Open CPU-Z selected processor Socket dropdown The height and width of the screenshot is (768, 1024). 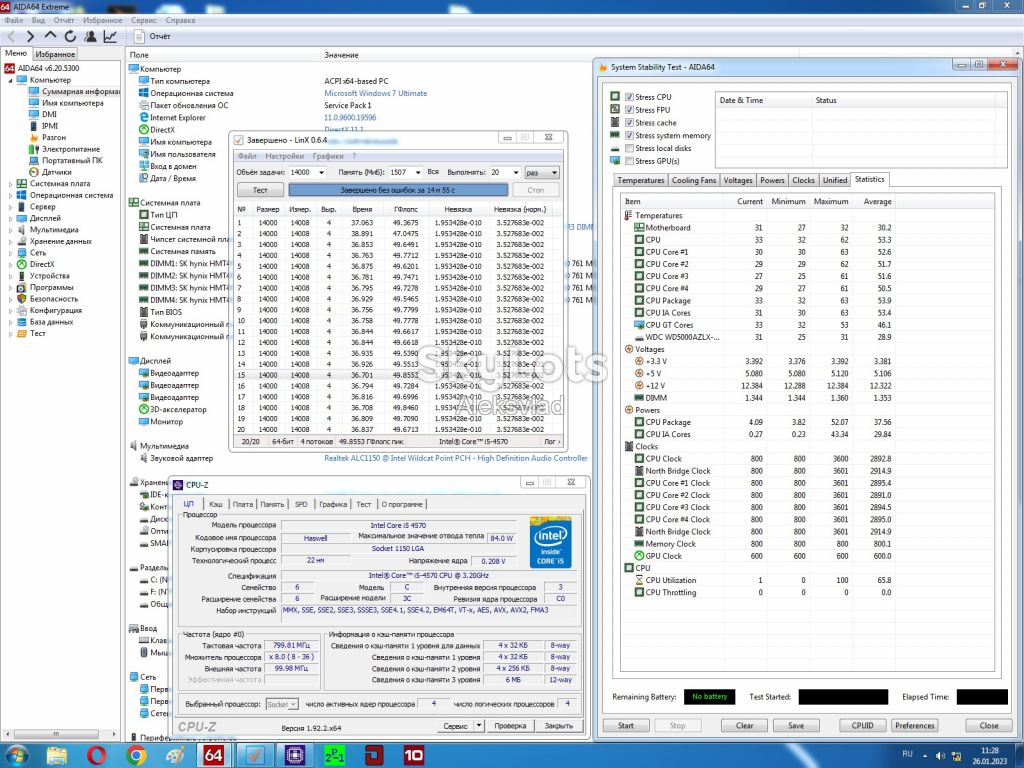click(282, 704)
